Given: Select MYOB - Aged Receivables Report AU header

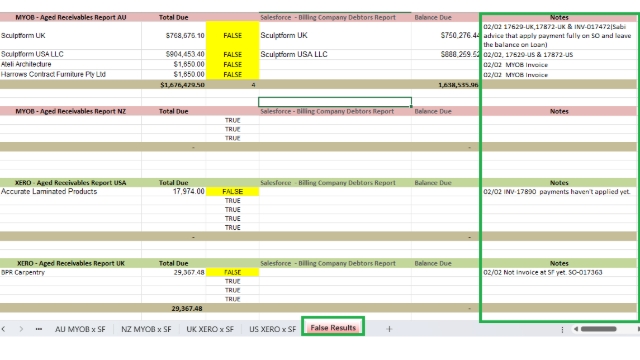Looking at the screenshot, I should tap(71, 18).
